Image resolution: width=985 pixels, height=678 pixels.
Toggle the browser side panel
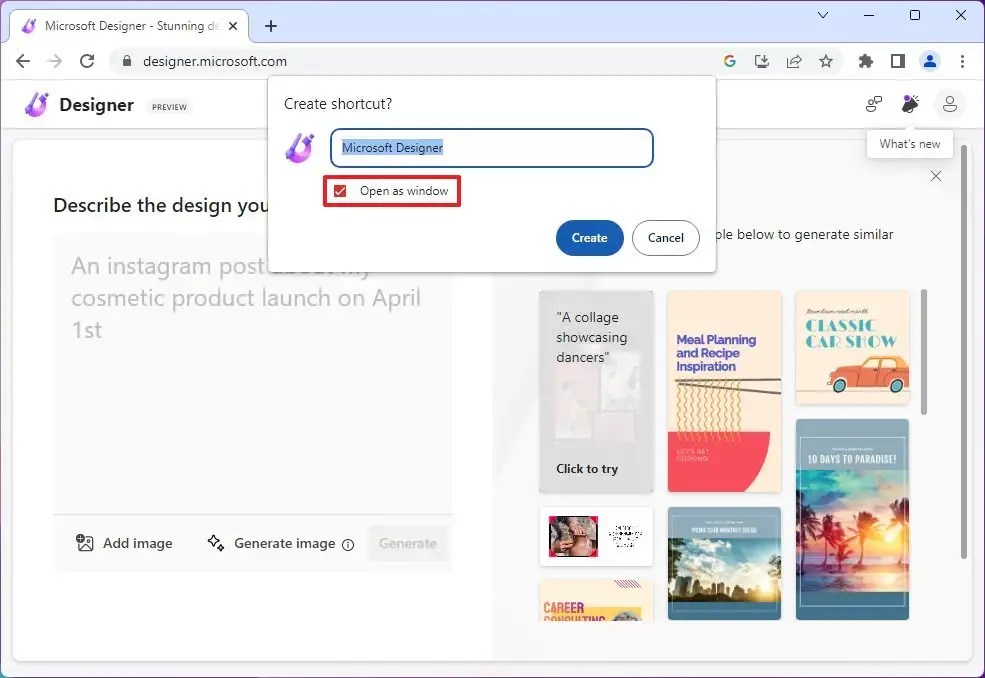pyautogui.click(x=898, y=61)
